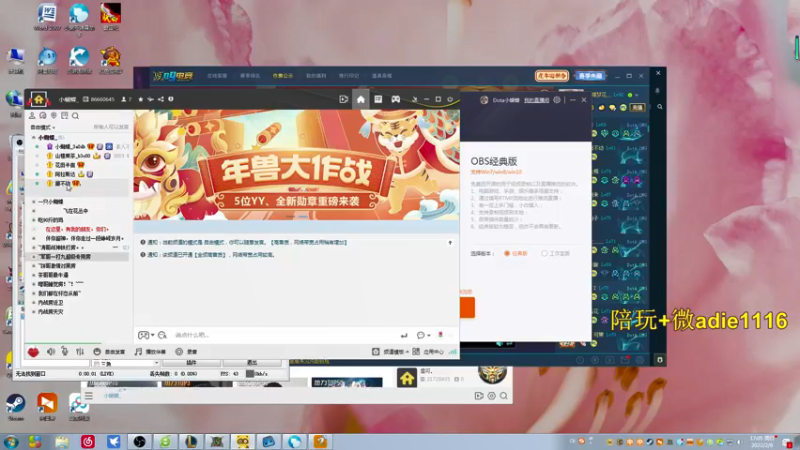Click the free speak mode button
Image resolution: width=800 pixels, height=450 pixels.
pyautogui.click(x=109, y=352)
